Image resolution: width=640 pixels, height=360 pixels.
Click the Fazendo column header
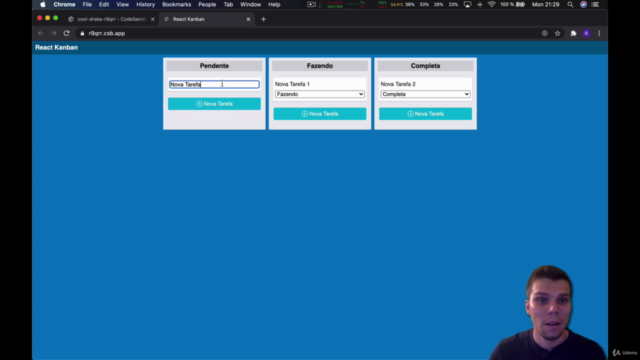[x=320, y=66]
